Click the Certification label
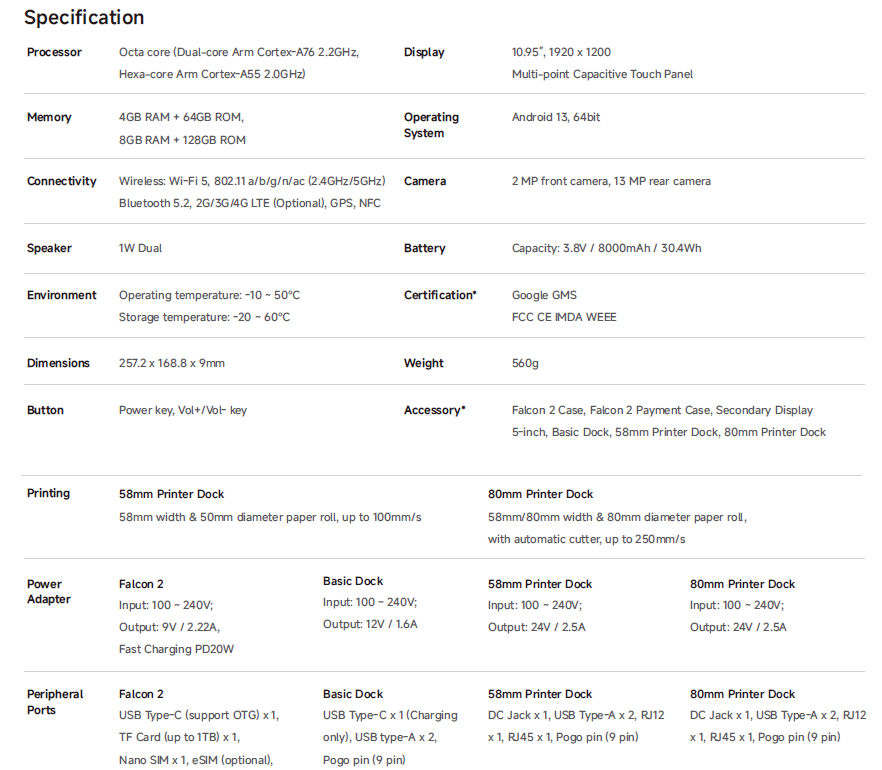Viewport: 882px width, 770px height. pos(440,295)
